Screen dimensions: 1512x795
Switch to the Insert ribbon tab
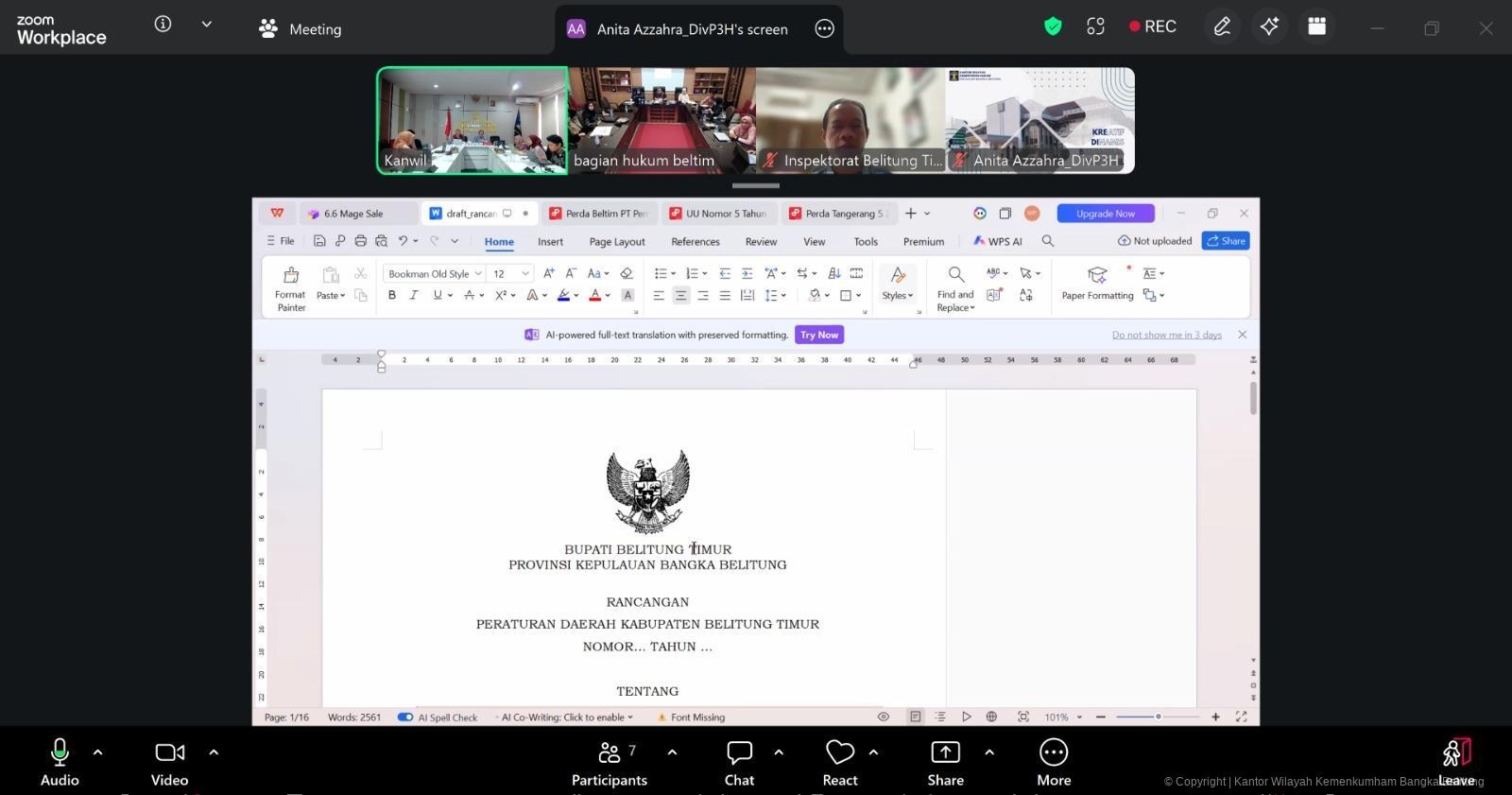[x=550, y=242]
